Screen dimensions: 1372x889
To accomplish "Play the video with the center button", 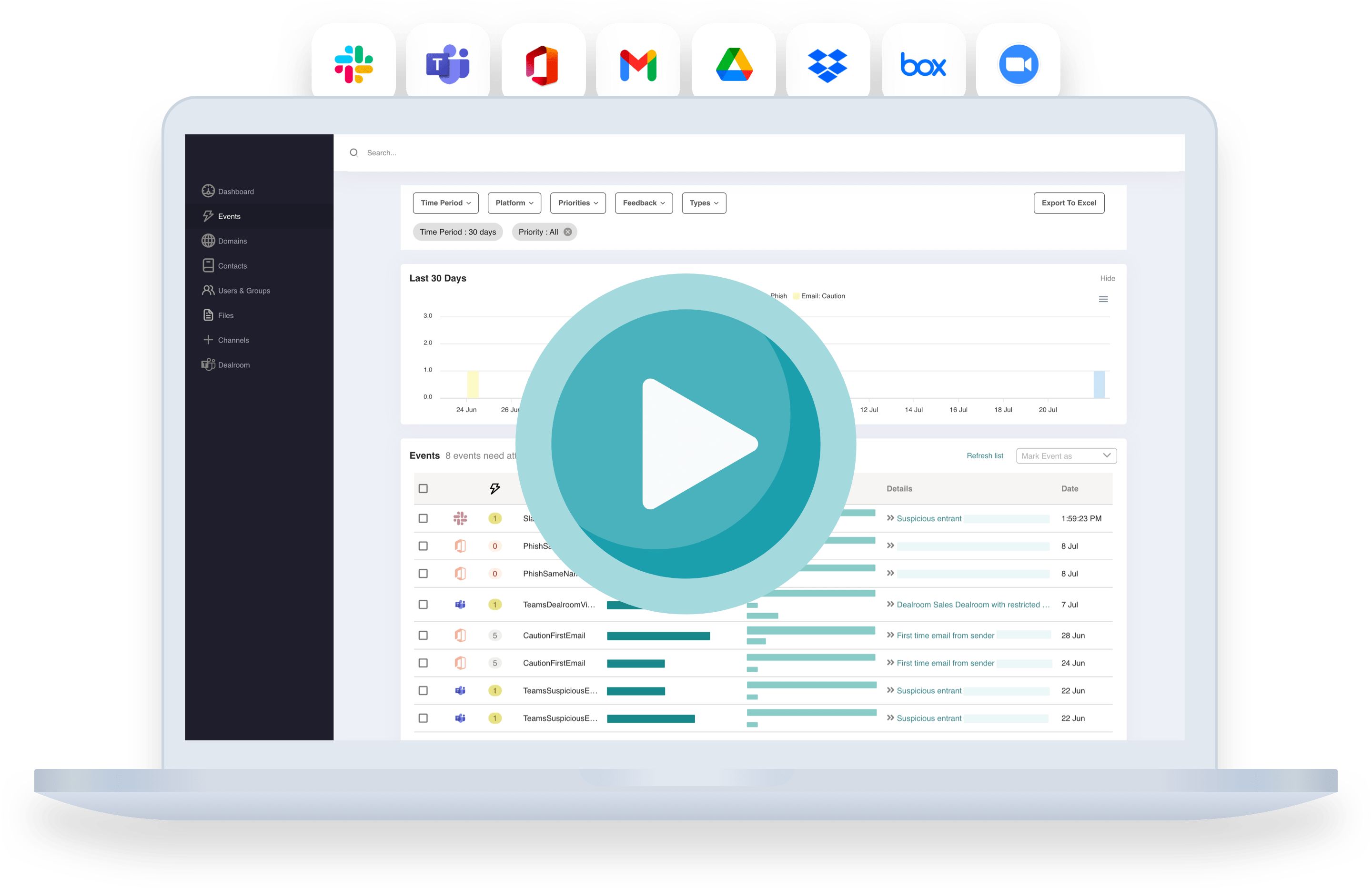I will (686, 444).
